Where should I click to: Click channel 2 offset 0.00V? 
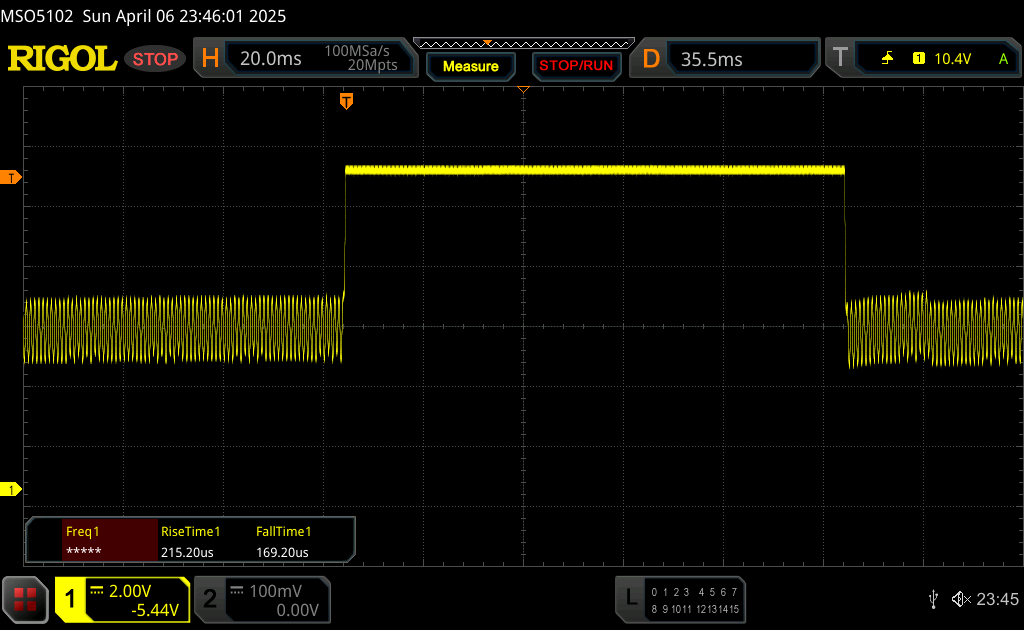[x=297, y=610]
